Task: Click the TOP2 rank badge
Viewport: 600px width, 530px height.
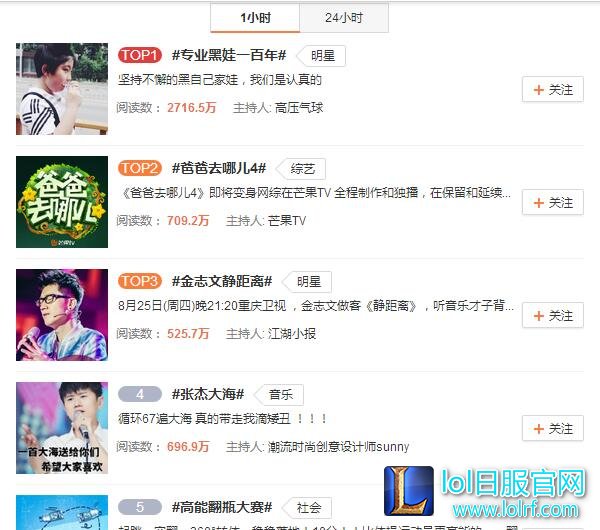Action: click(140, 168)
